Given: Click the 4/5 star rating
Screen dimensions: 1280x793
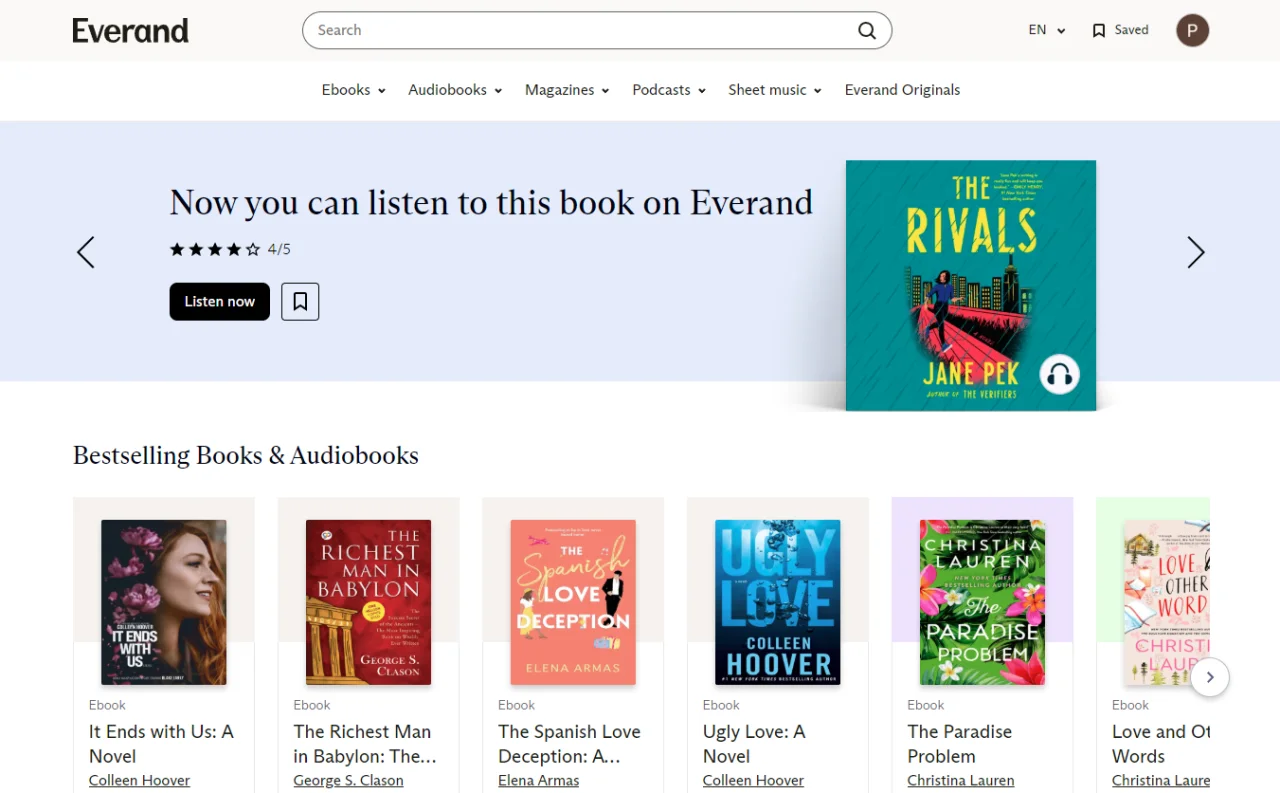Looking at the screenshot, I should 230,249.
